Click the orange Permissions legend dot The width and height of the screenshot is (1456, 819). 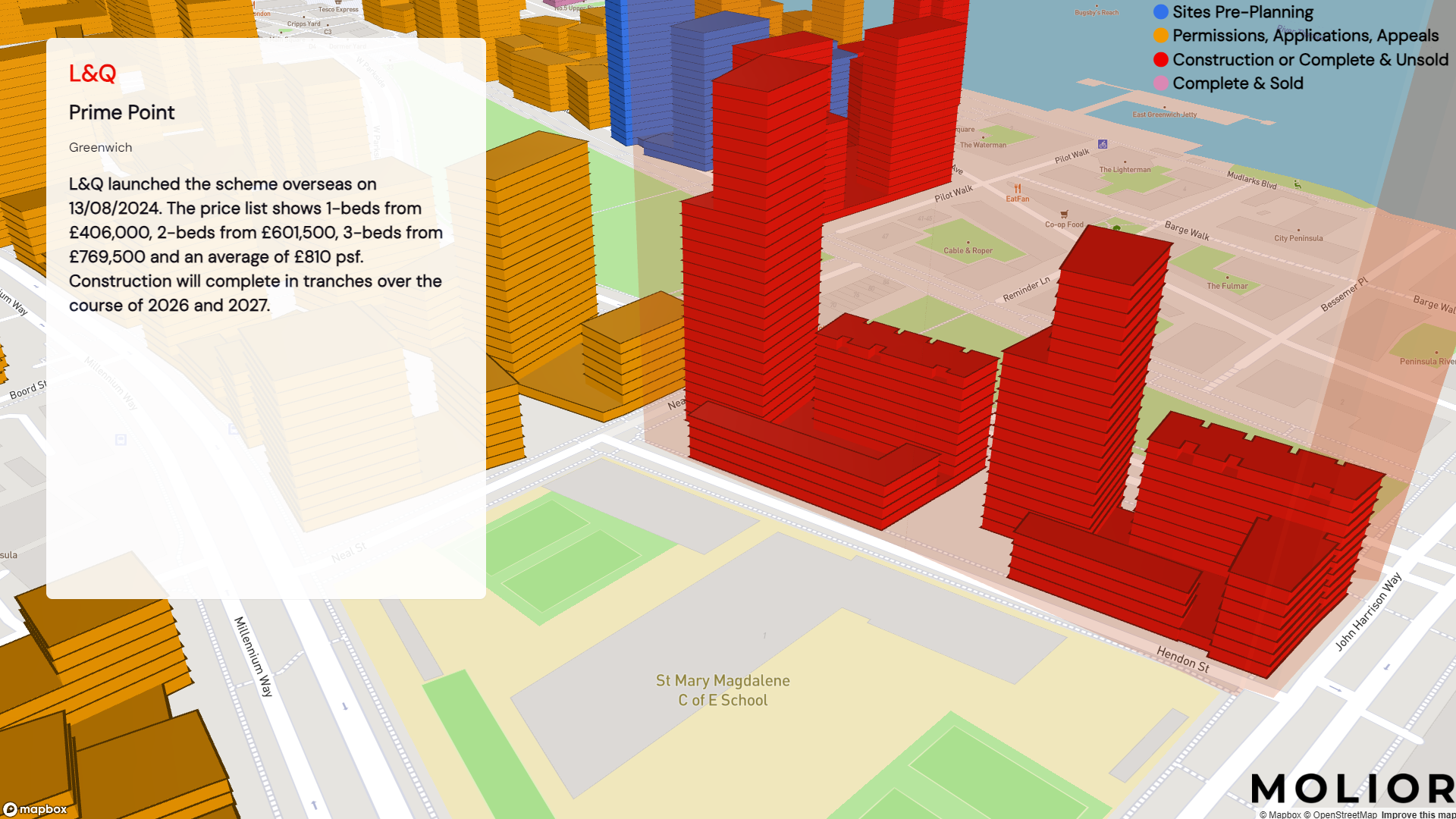(1161, 36)
